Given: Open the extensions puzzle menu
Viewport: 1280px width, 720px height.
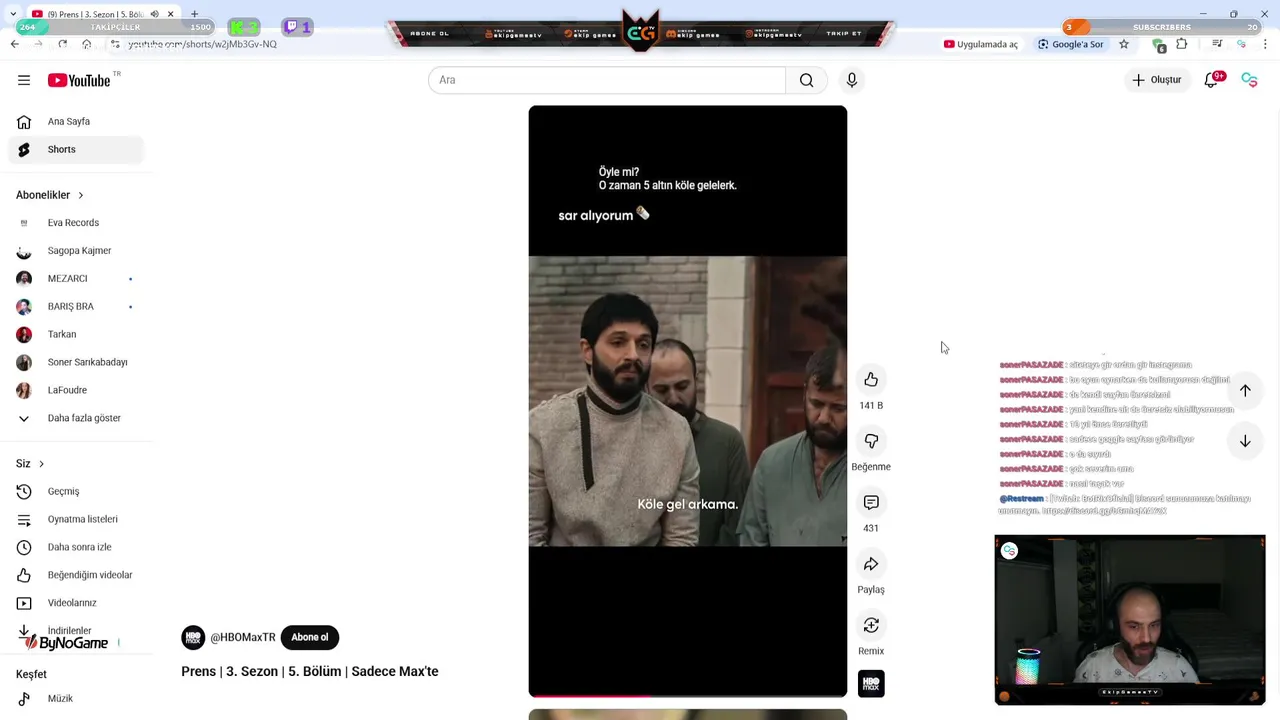Looking at the screenshot, I should click(1182, 44).
